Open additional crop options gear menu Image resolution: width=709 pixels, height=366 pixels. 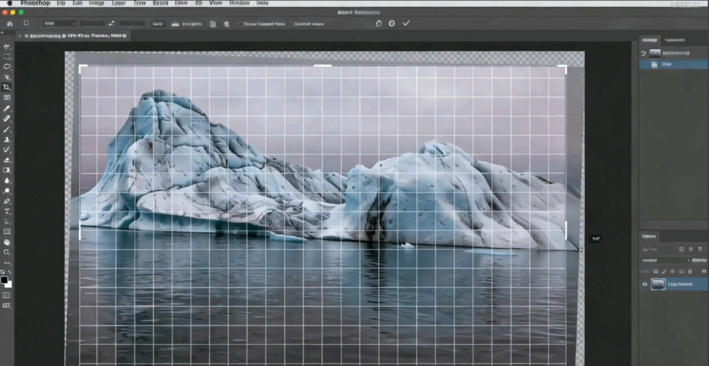point(227,24)
